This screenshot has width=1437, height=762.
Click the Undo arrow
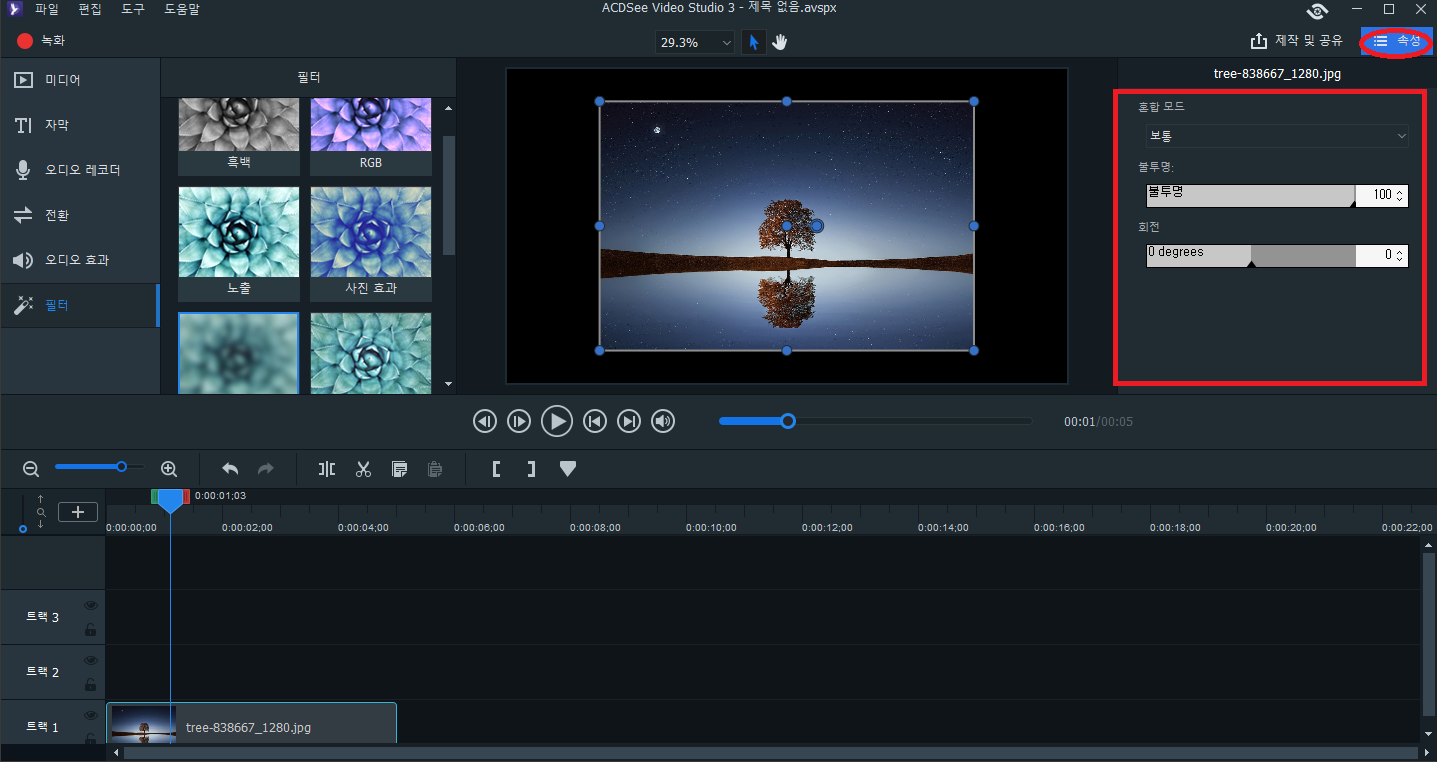[230, 468]
